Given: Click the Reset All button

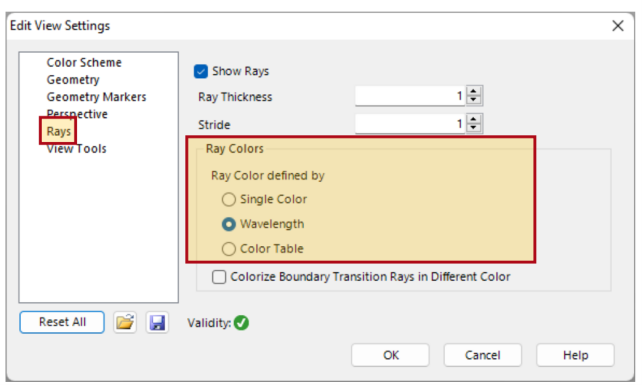Looking at the screenshot, I should coord(62,322).
